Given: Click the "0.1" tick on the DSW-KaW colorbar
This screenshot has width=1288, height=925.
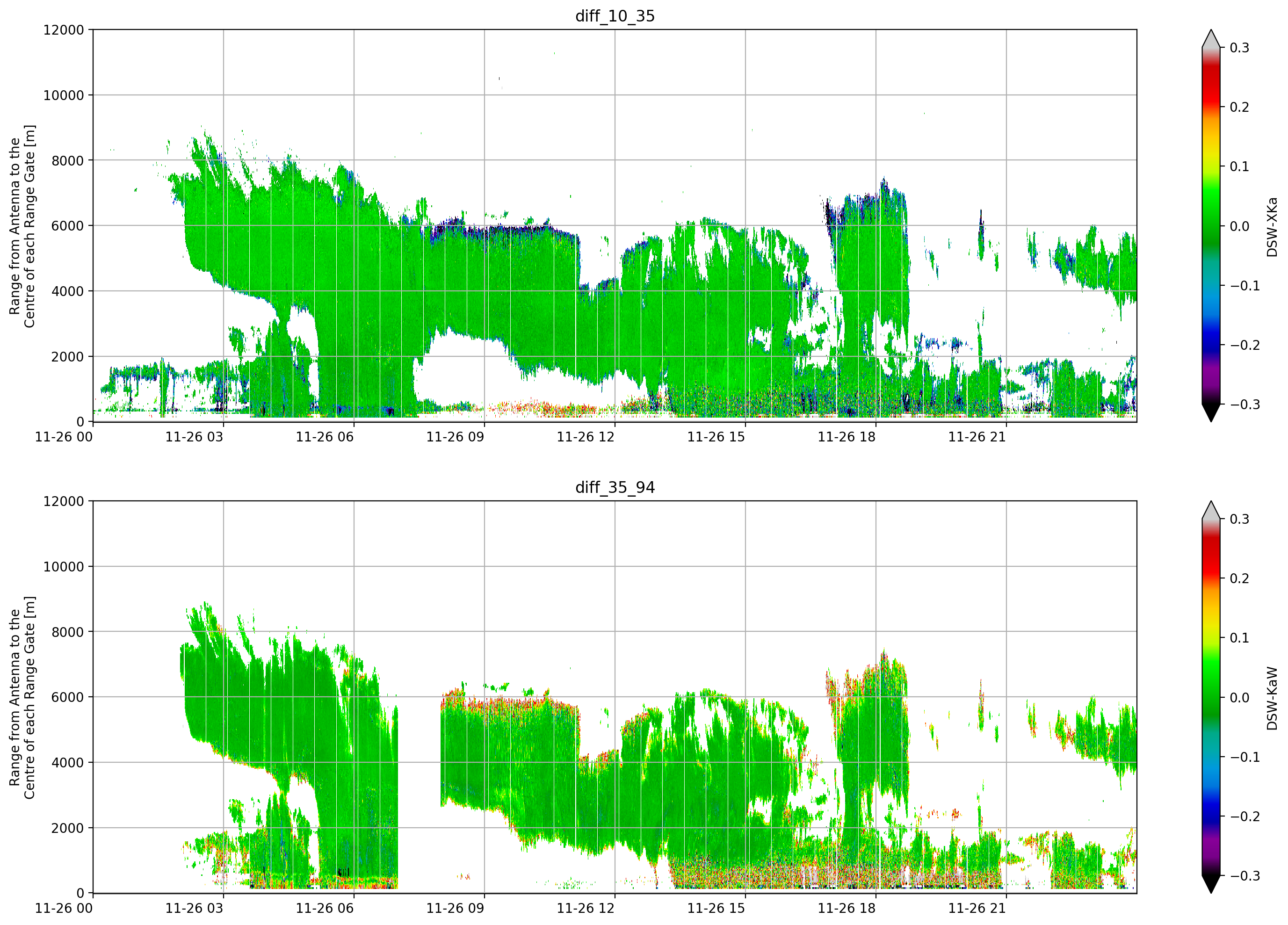Looking at the screenshot, I should [x=1240, y=638].
